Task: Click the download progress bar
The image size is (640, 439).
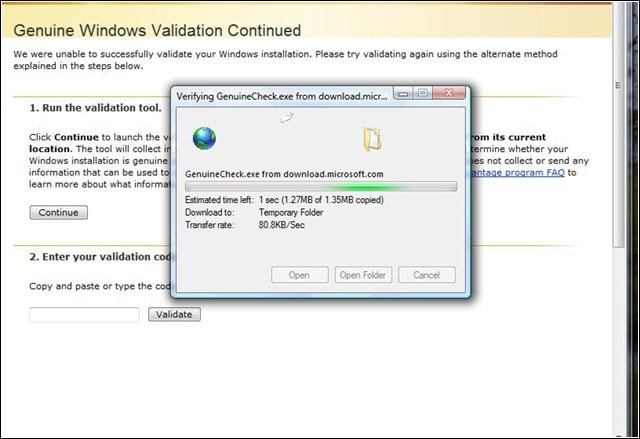Action: click(x=321, y=187)
